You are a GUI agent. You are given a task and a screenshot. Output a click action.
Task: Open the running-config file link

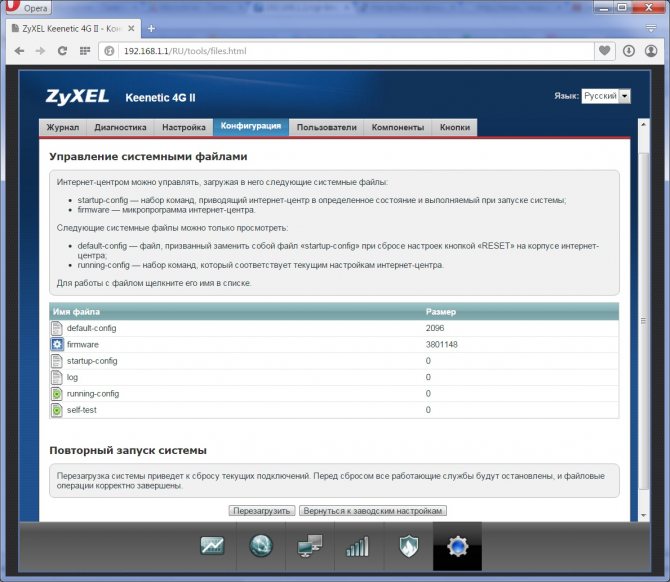pyautogui.click(x=93, y=394)
